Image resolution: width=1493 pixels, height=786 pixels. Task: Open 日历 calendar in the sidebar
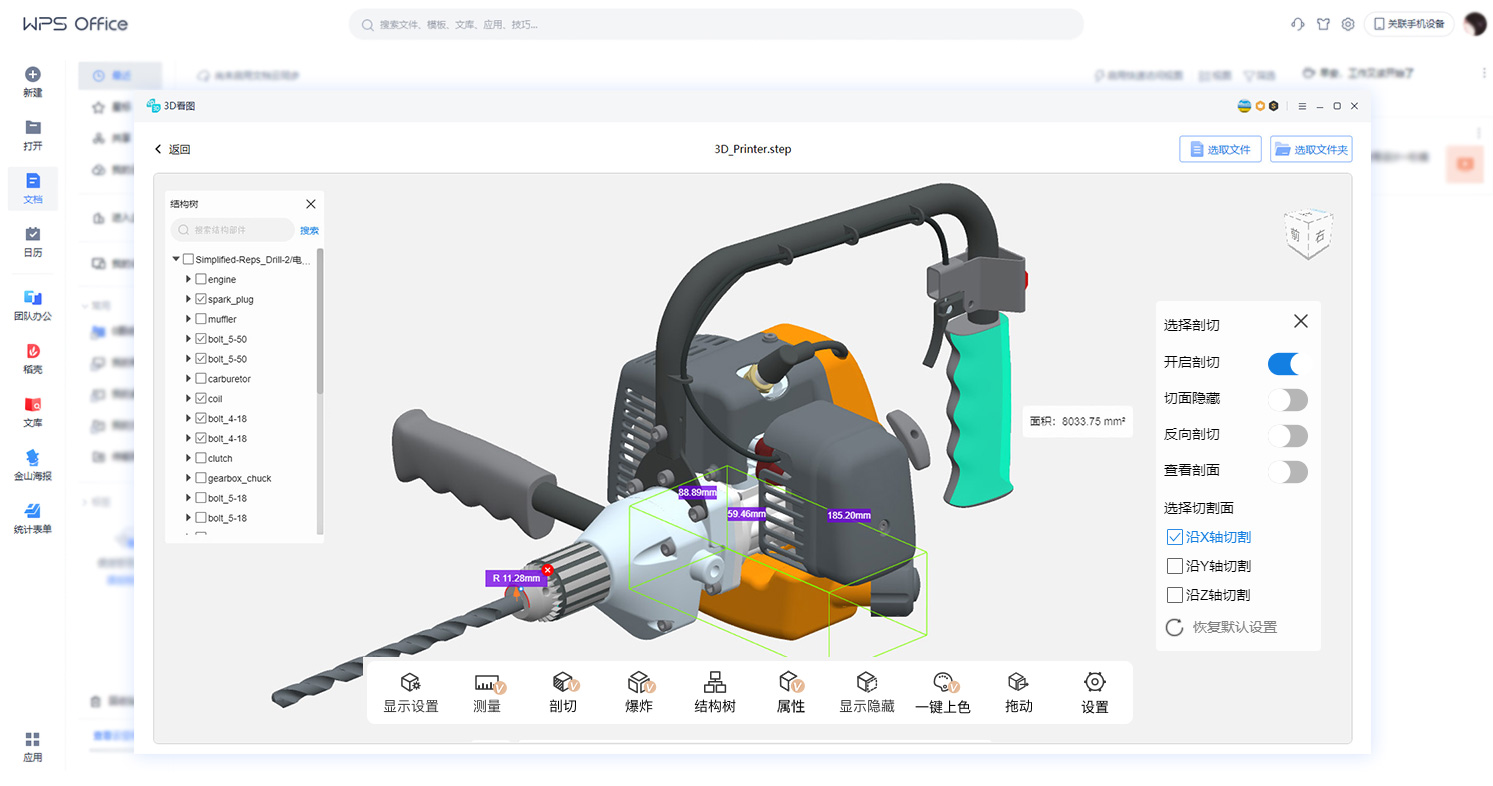pos(33,241)
